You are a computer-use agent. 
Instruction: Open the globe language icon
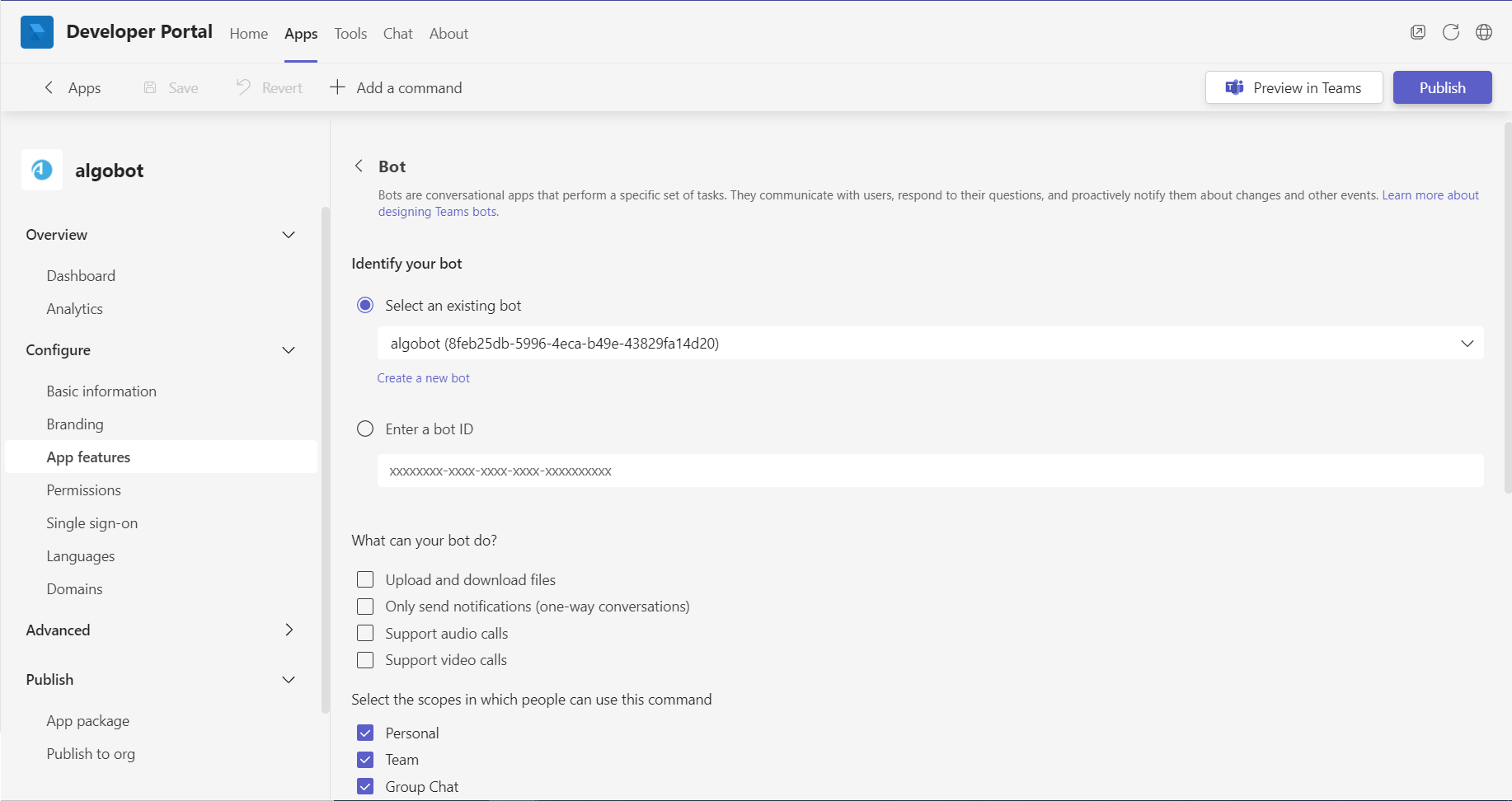(1483, 32)
